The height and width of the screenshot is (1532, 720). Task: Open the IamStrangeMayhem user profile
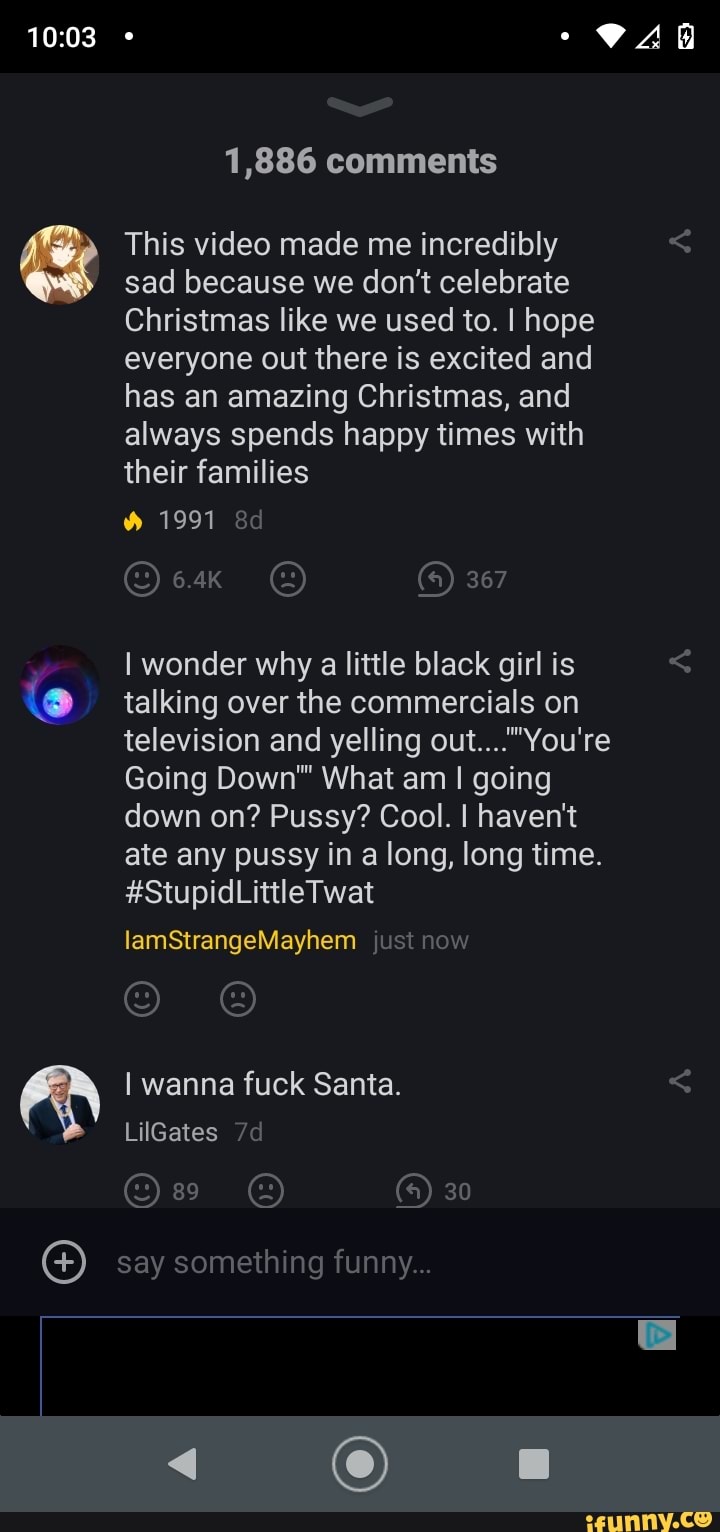tap(240, 940)
